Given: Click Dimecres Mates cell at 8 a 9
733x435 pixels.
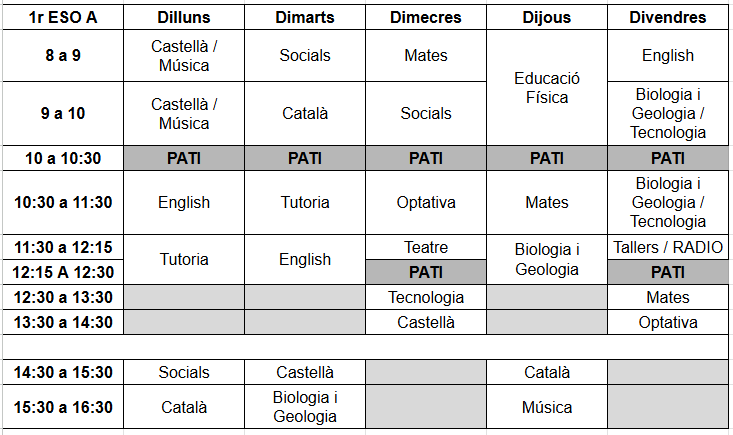Looking at the screenshot, I should tap(426, 56).
